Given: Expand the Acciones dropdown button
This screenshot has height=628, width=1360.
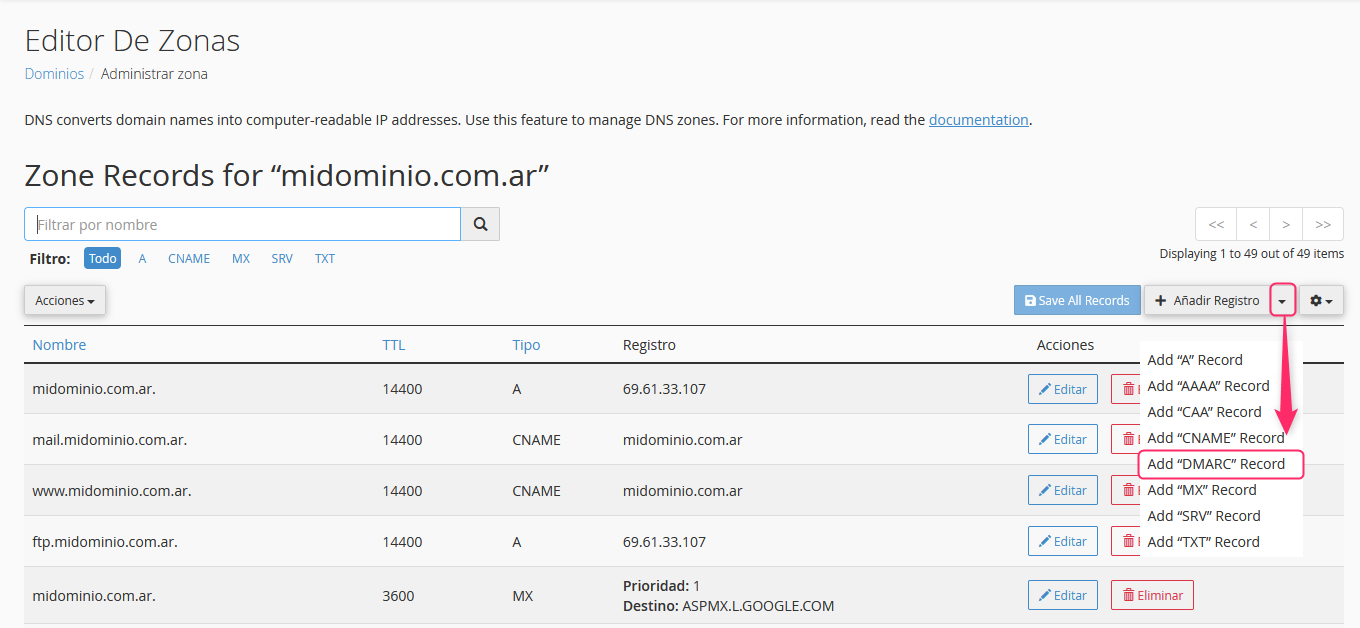Looking at the screenshot, I should (x=65, y=300).
